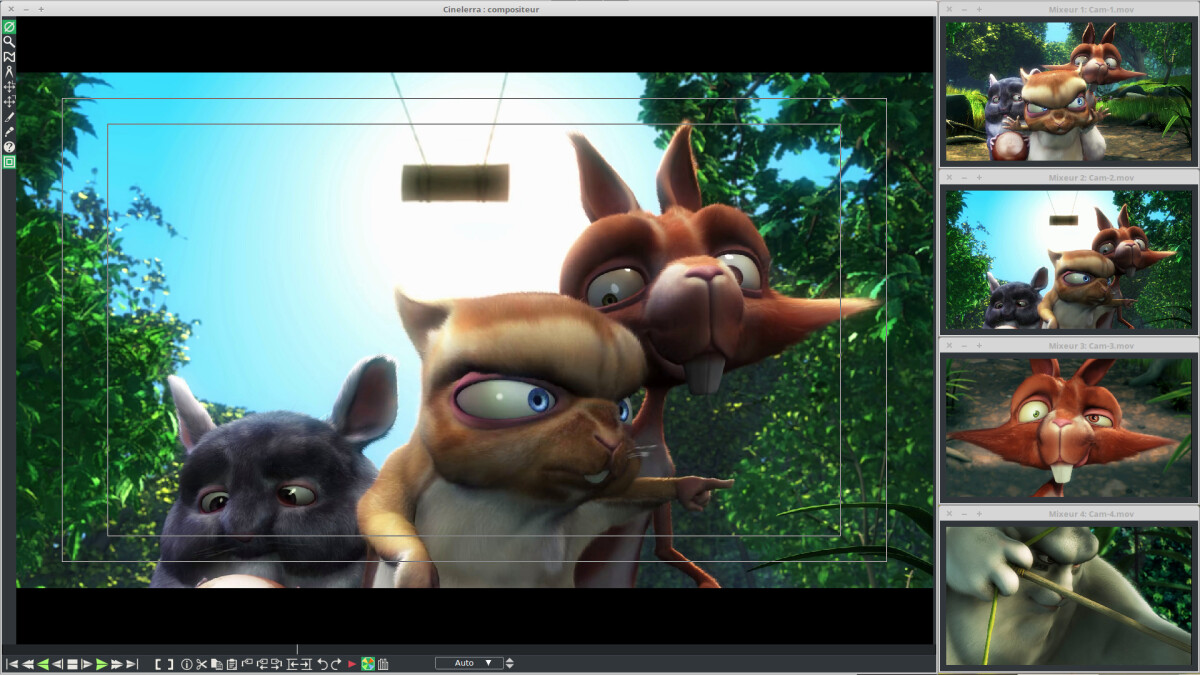The image size is (1200, 675).
Task: Select the eyedropper color picker tool
Action: 9,131
